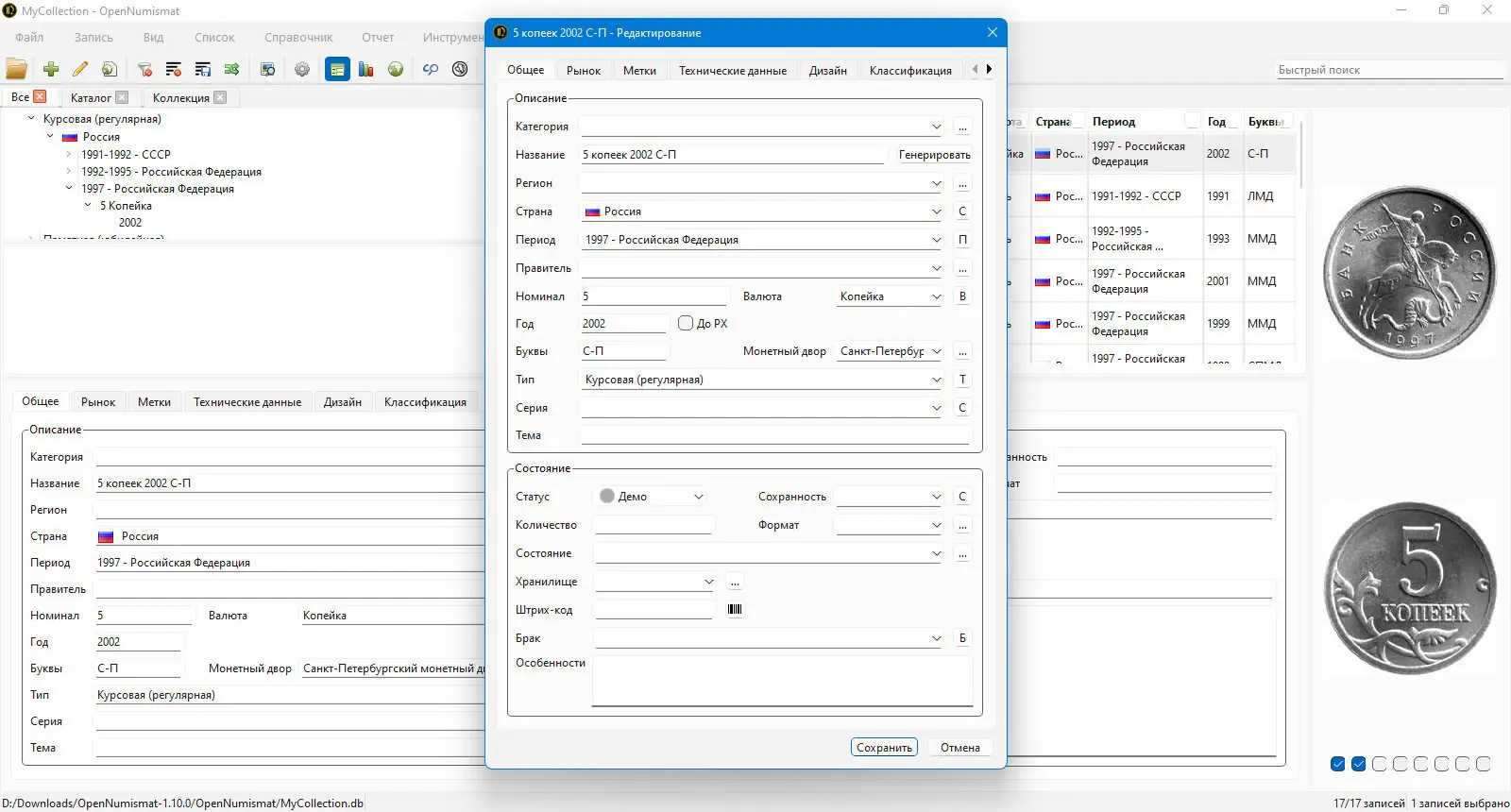Toggle the До РХ checkbox
Image resolution: width=1511 pixels, height=812 pixels.
686,323
